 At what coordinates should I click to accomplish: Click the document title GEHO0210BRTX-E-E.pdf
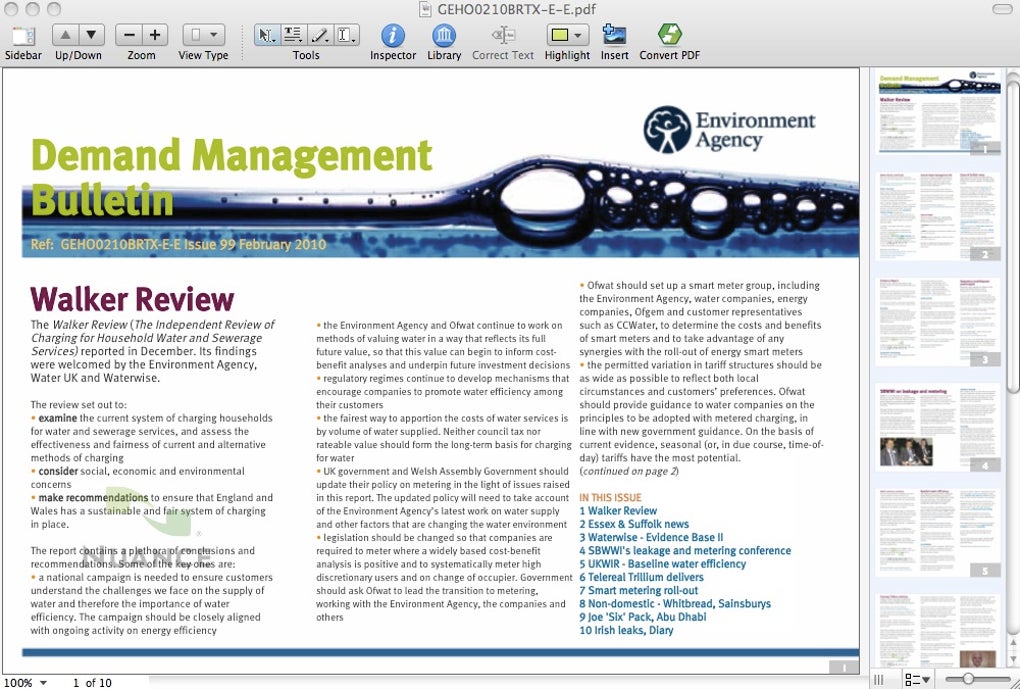[x=517, y=9]
